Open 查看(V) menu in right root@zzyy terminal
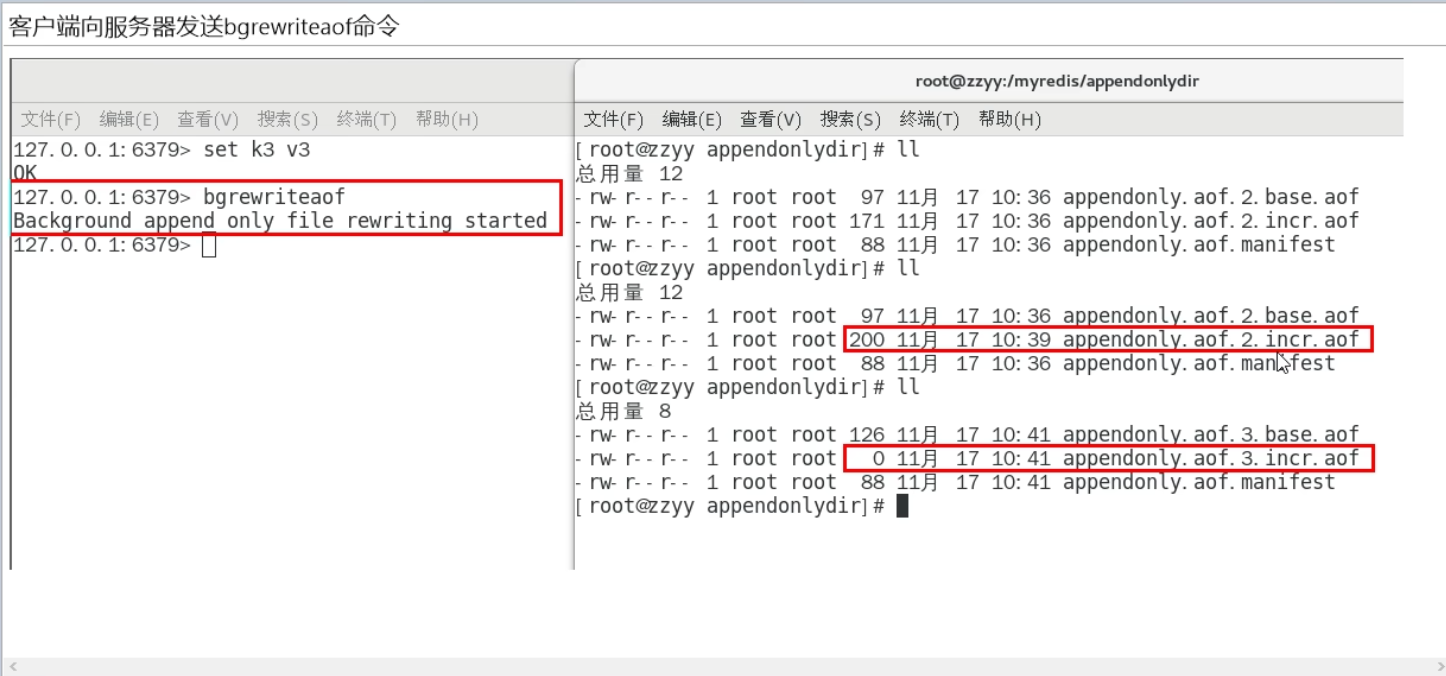This screenshot has width=1446, height=676. (771, 120)
